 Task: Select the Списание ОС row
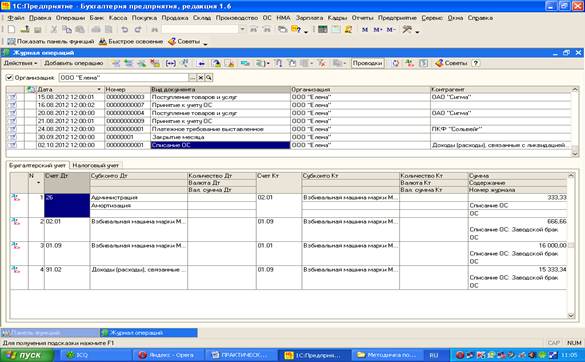(x=289, y=145)
